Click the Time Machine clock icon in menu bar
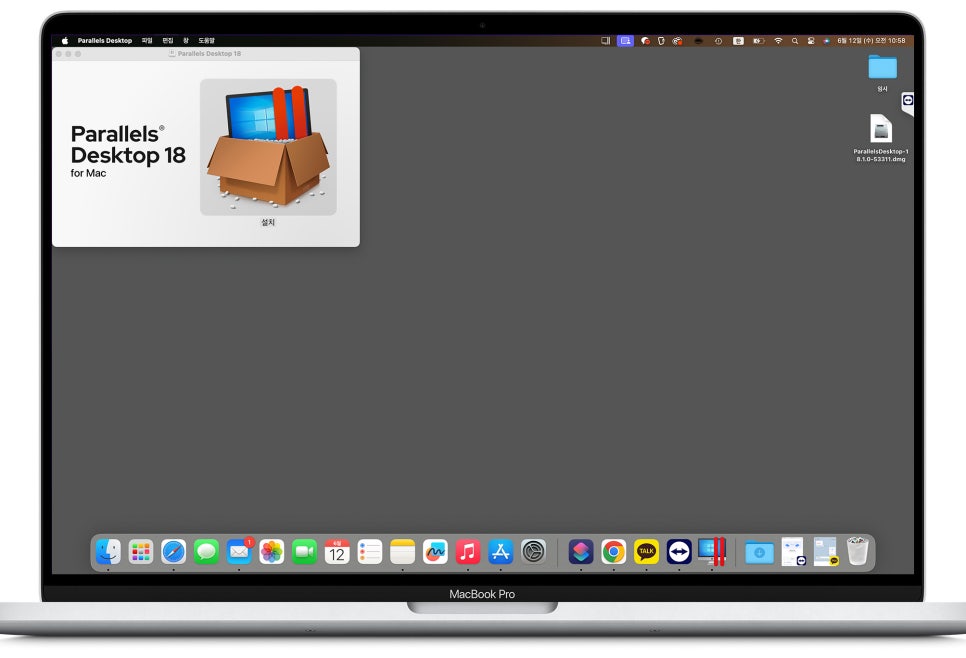The height and width of the screenshot is (658, 966). click(718, 41)
